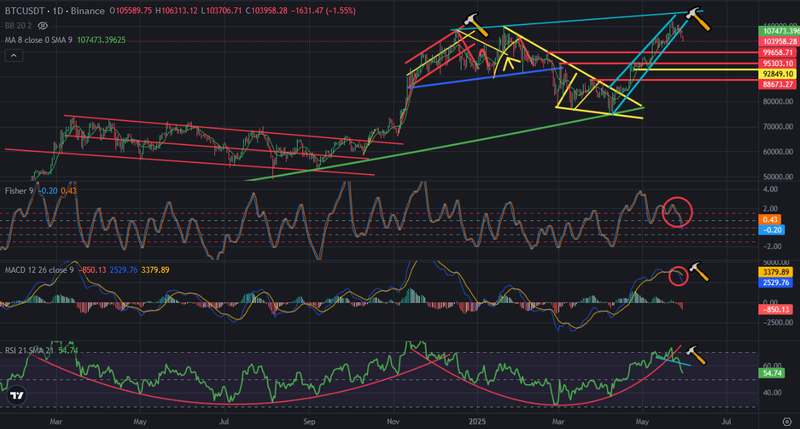The height and width of the screenshot is (429, 800).
Task: Click the 2529.76 MACD value label
Action: click(x=776, y=283)
